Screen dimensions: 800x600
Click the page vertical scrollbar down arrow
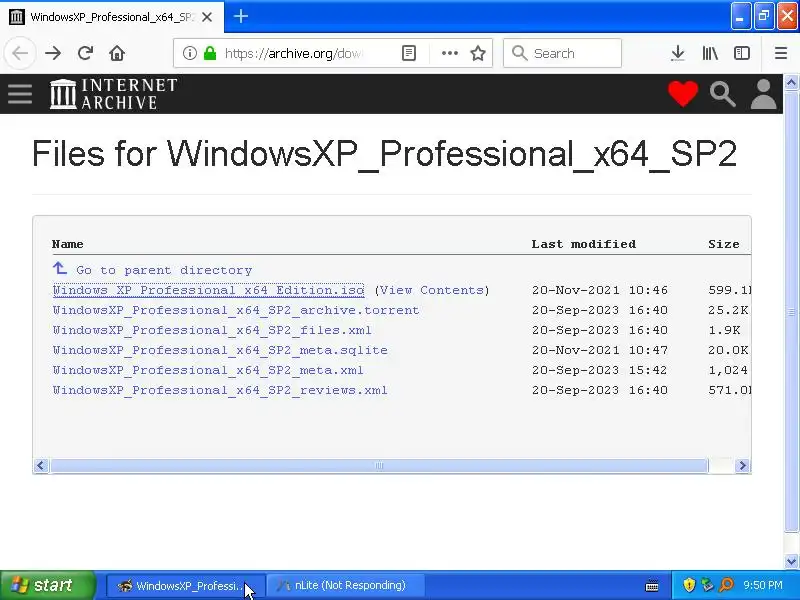tap(791, 562)
